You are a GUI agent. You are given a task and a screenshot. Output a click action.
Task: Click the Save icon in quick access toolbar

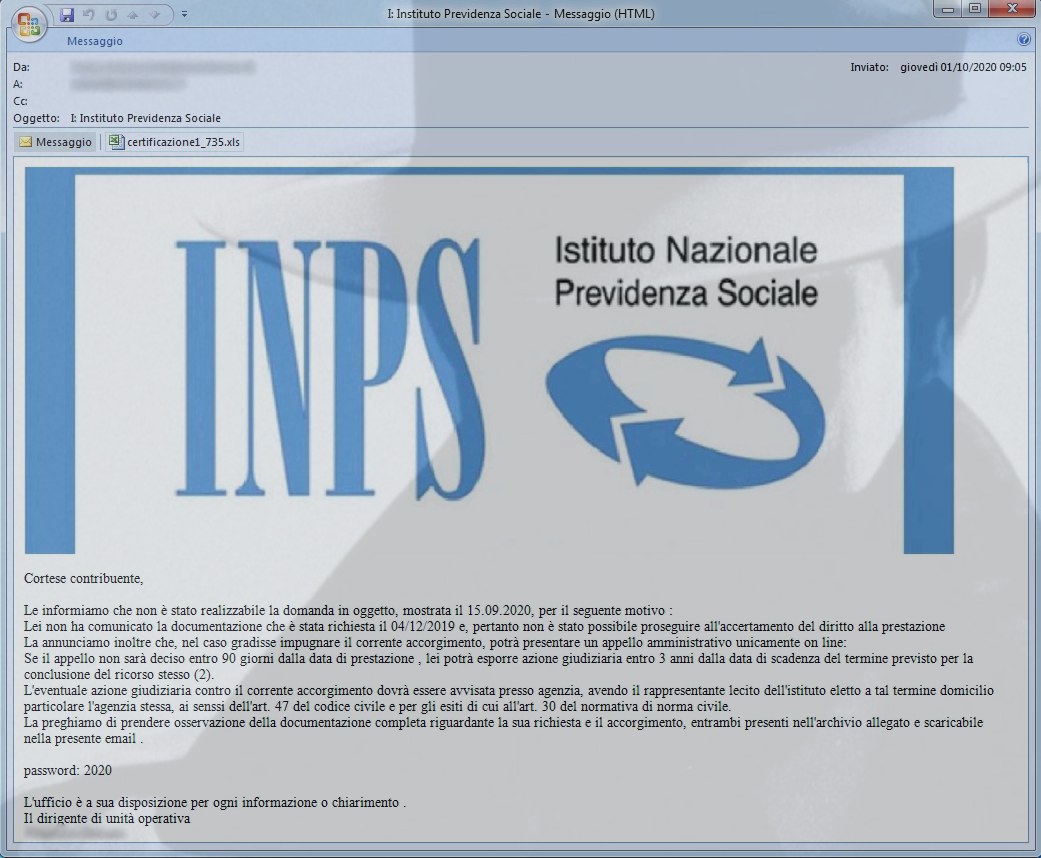(x=67, y=15)
